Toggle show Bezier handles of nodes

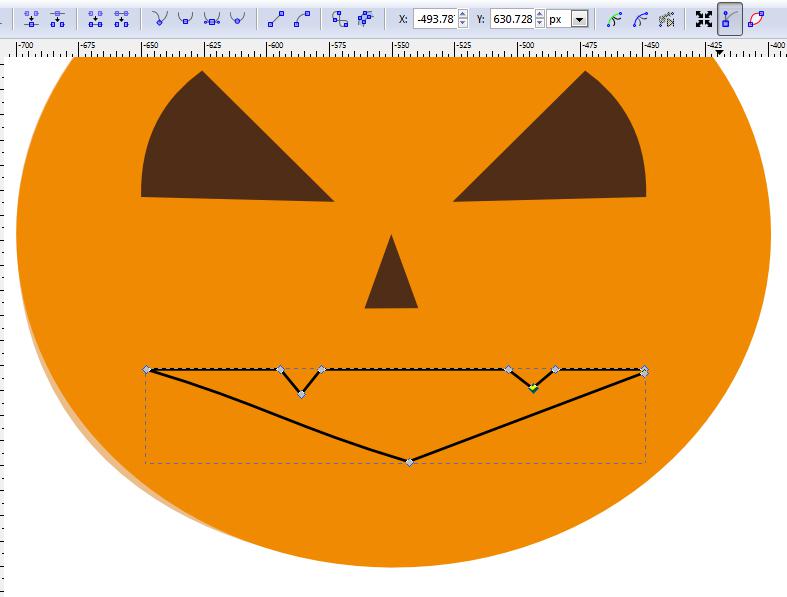[x=730, y=18]
